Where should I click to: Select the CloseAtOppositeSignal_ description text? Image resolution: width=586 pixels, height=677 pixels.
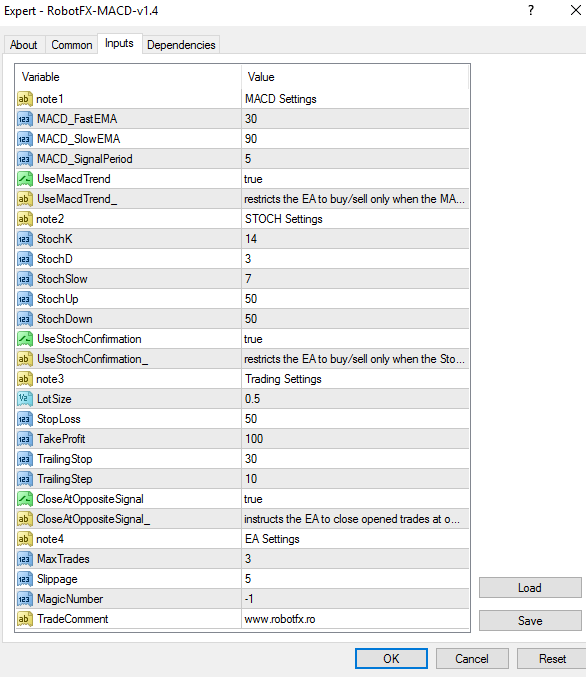click(352, 519)
